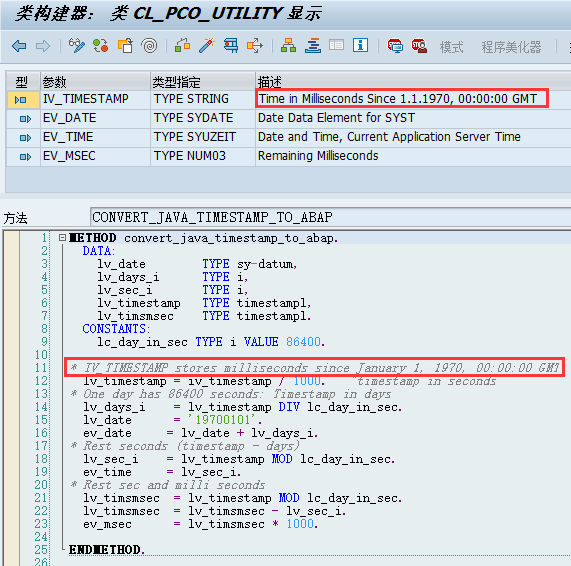Open the Where-Used List icon
This screenshot has width=571, height=566.
point(231,46)
